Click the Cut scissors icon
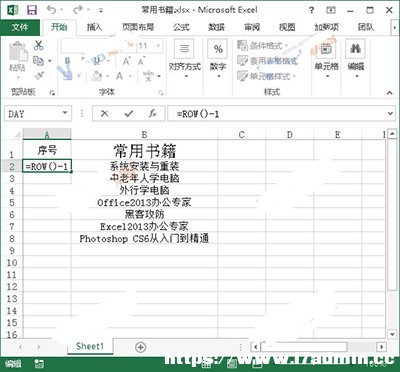Screen dimensions: 400x372 [x=39, y=45]
